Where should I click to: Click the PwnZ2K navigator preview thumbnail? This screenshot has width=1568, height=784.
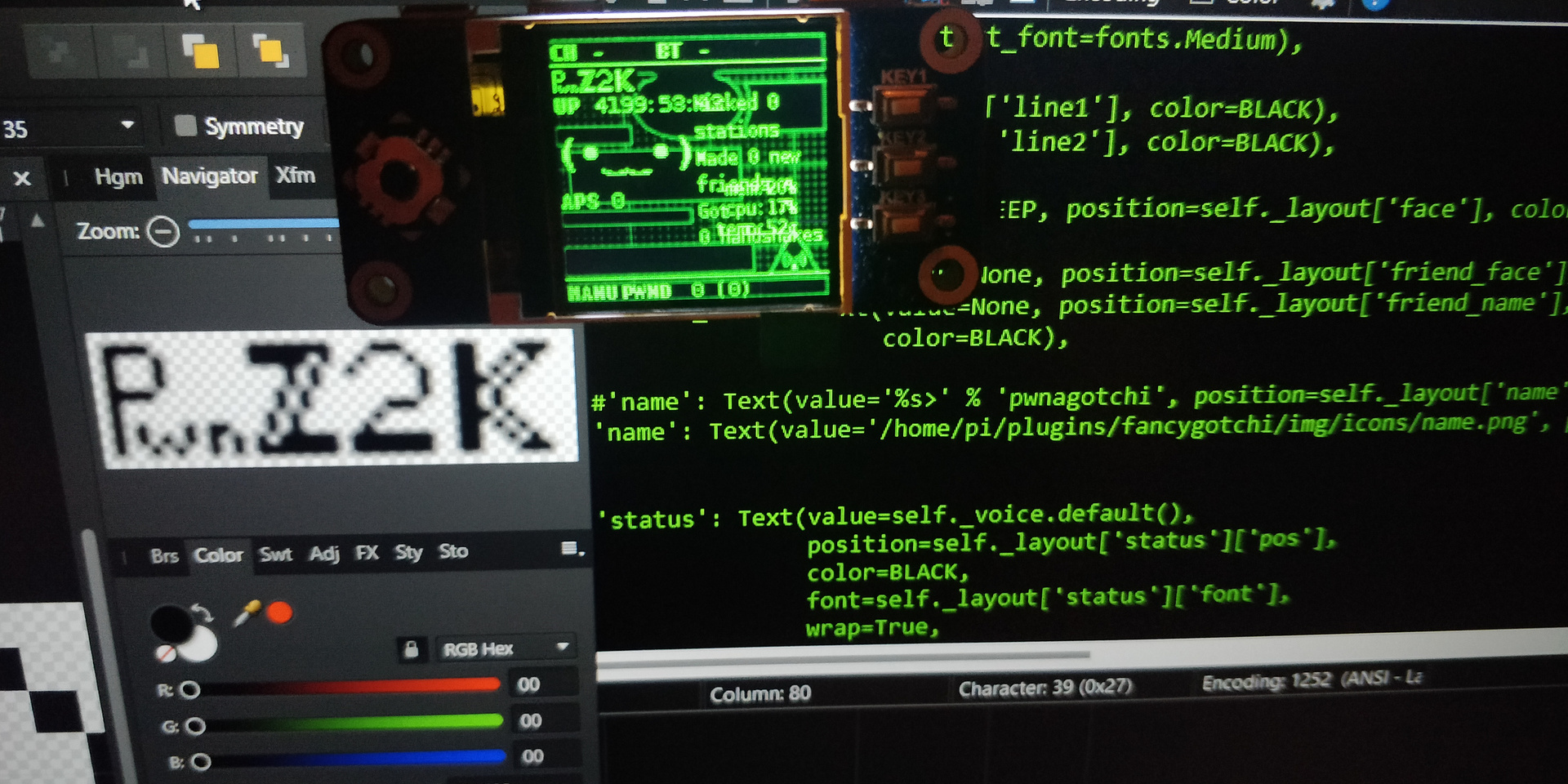332,398
